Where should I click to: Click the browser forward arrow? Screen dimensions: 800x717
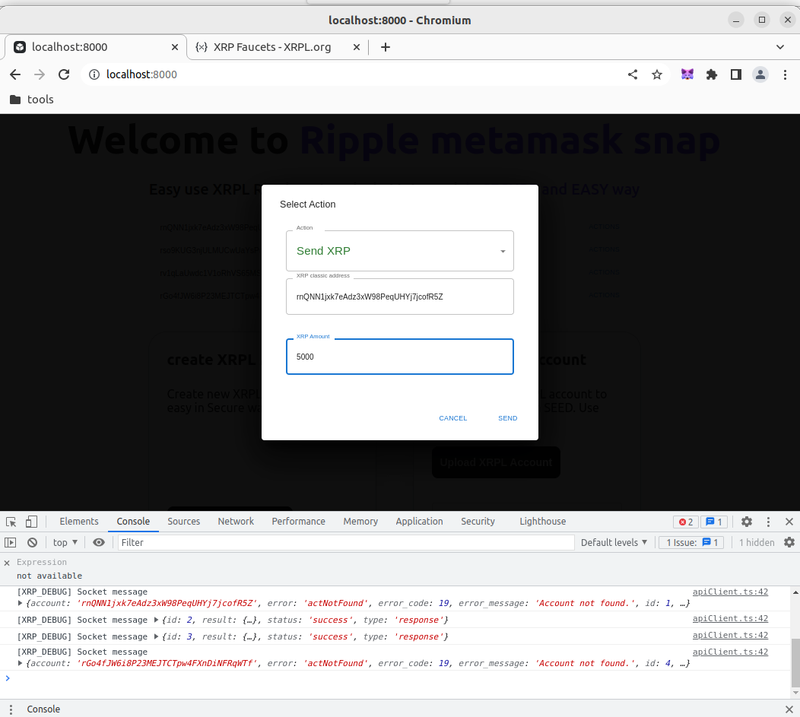39,75
